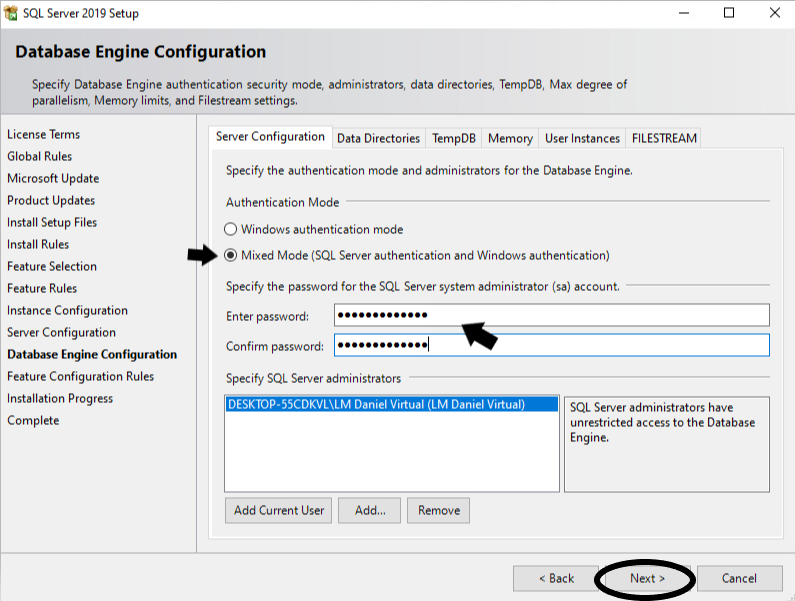Click the Add Current User button
The height and width of the screenshot is (601, 795).
point(278,510)
